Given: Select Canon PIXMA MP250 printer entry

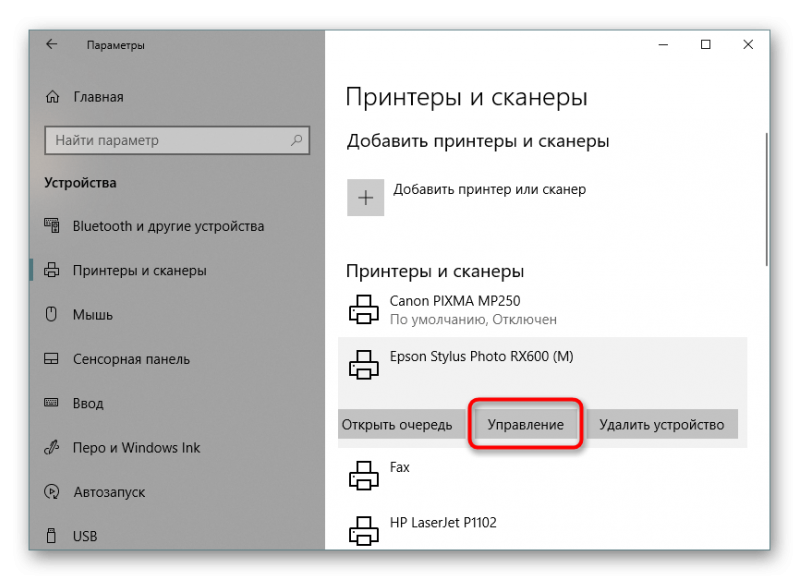Looking at the screenshot, I should tap(542, 309).
